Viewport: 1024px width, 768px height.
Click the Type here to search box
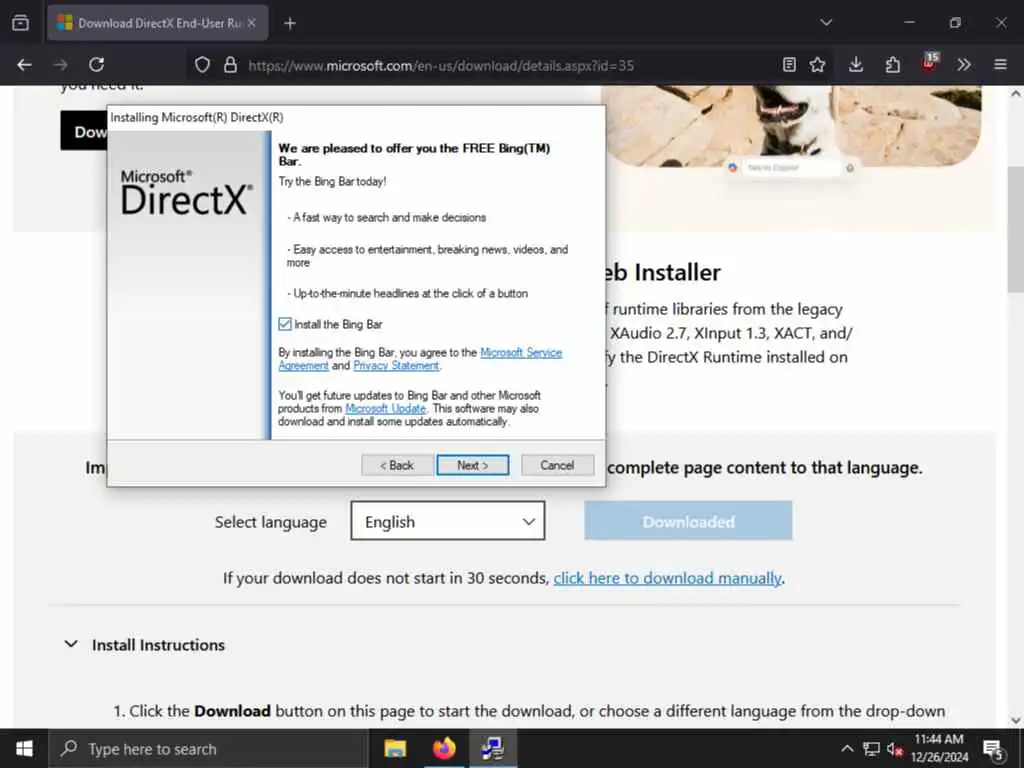point(209,749)
